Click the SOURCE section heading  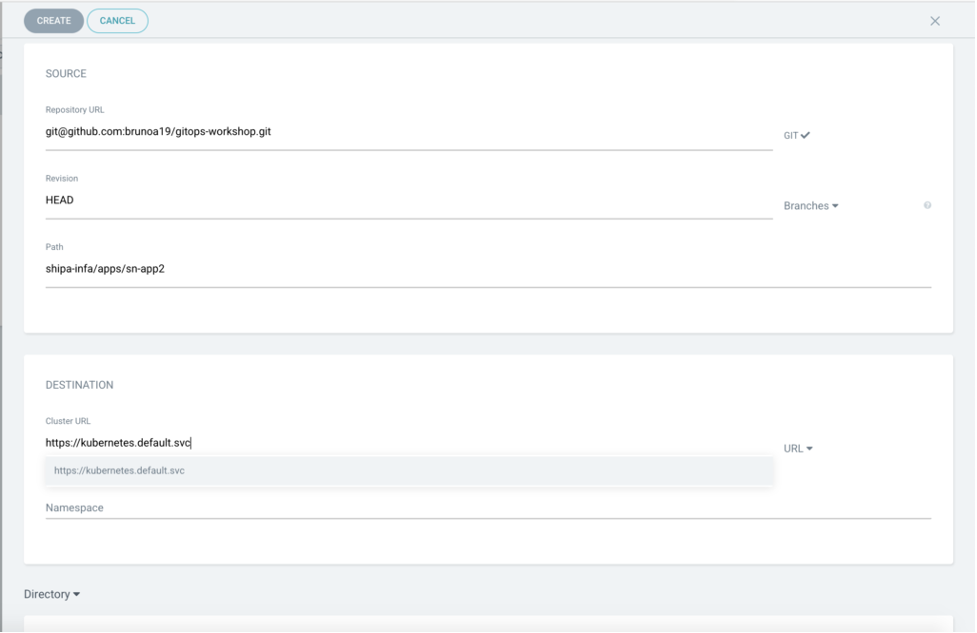click(66, 74)
